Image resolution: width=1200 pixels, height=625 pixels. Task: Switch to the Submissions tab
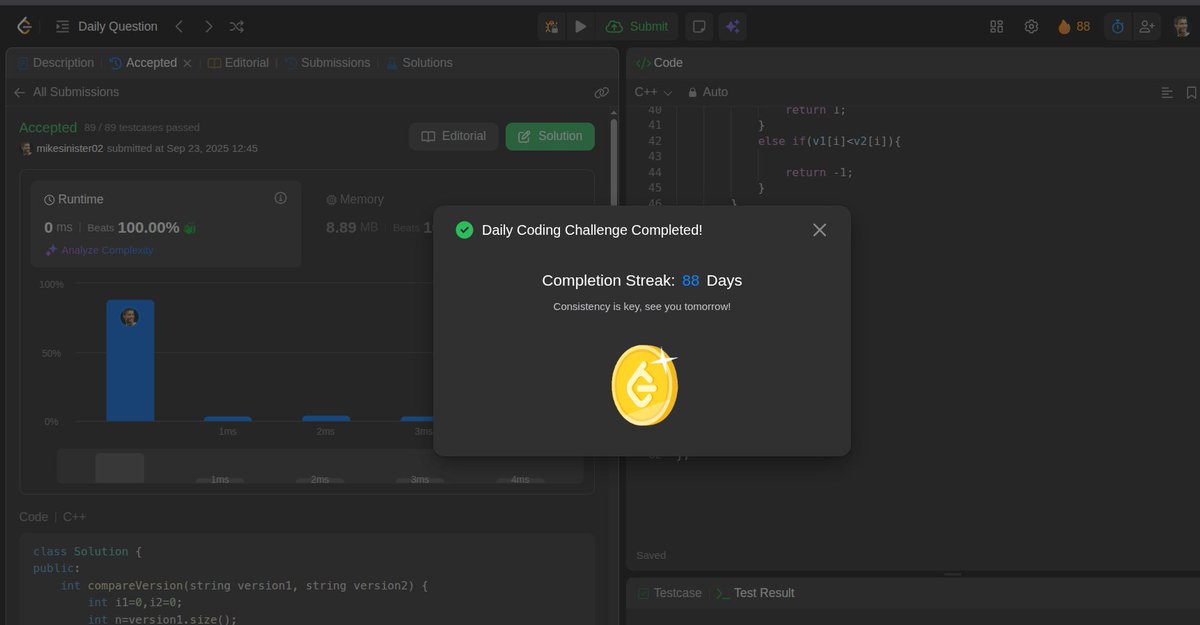point(327,63)
